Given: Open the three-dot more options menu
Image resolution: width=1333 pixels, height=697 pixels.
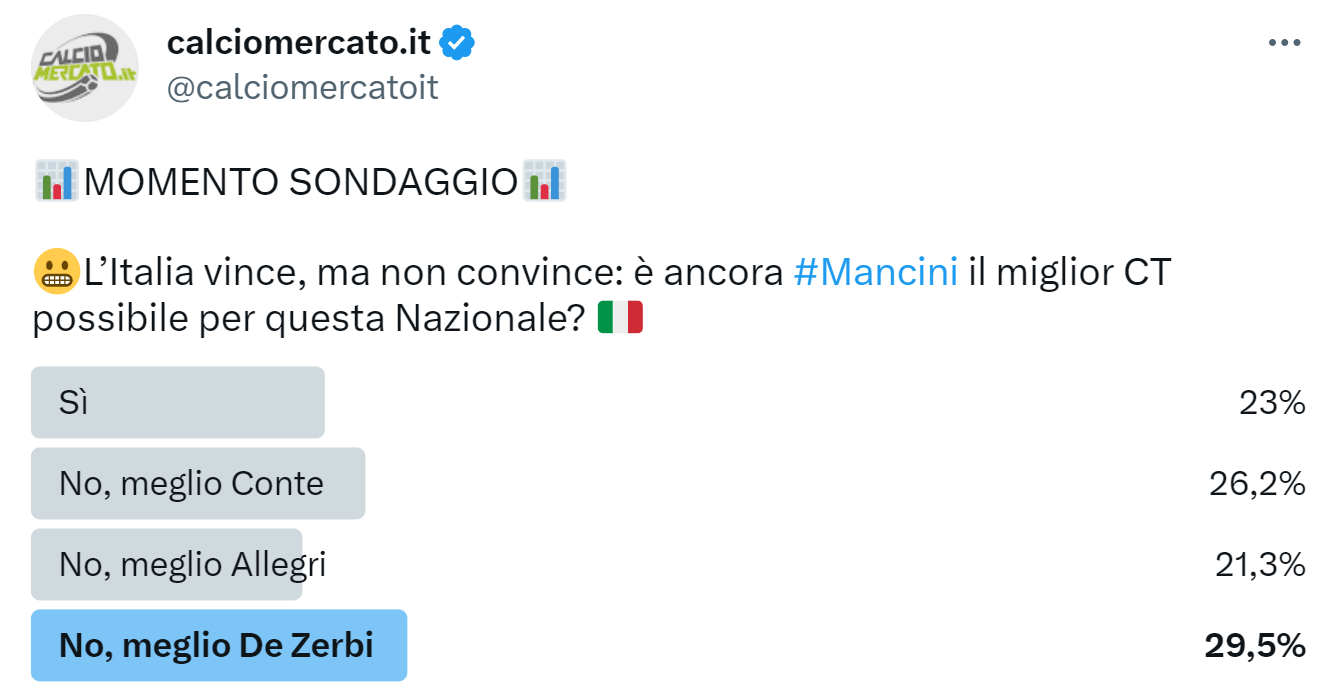Looking at the screenshot, I should pyautogui.click(x=1283, y=43).
